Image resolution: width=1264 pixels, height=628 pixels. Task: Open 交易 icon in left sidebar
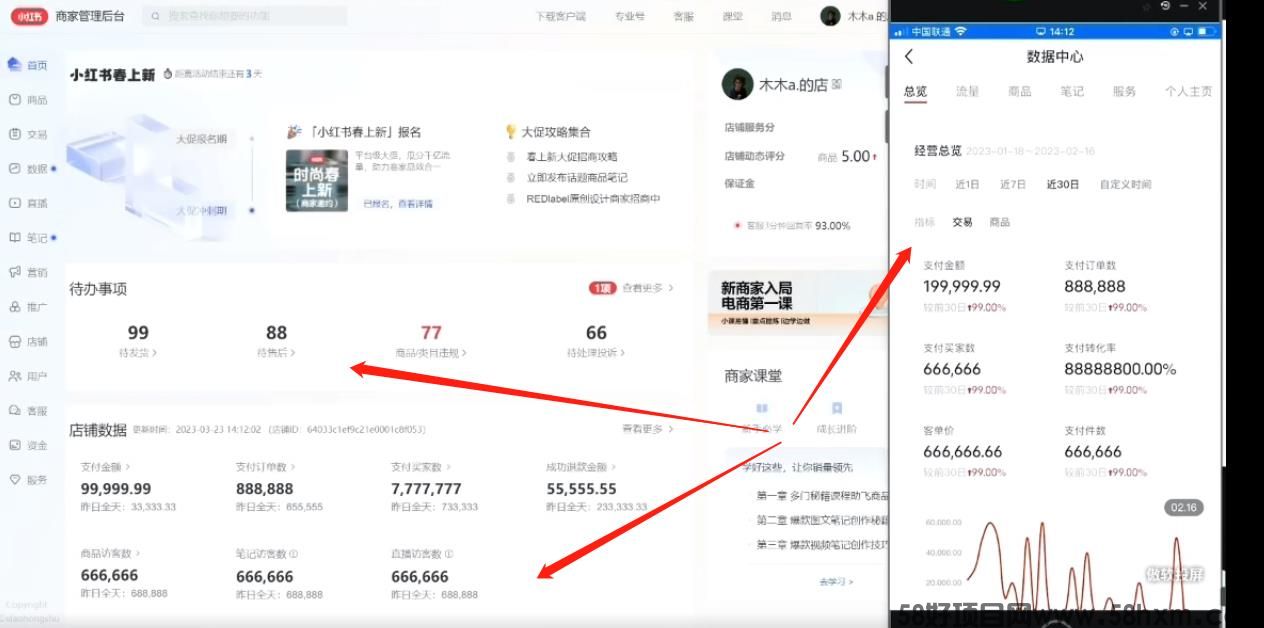pos(14,134)
